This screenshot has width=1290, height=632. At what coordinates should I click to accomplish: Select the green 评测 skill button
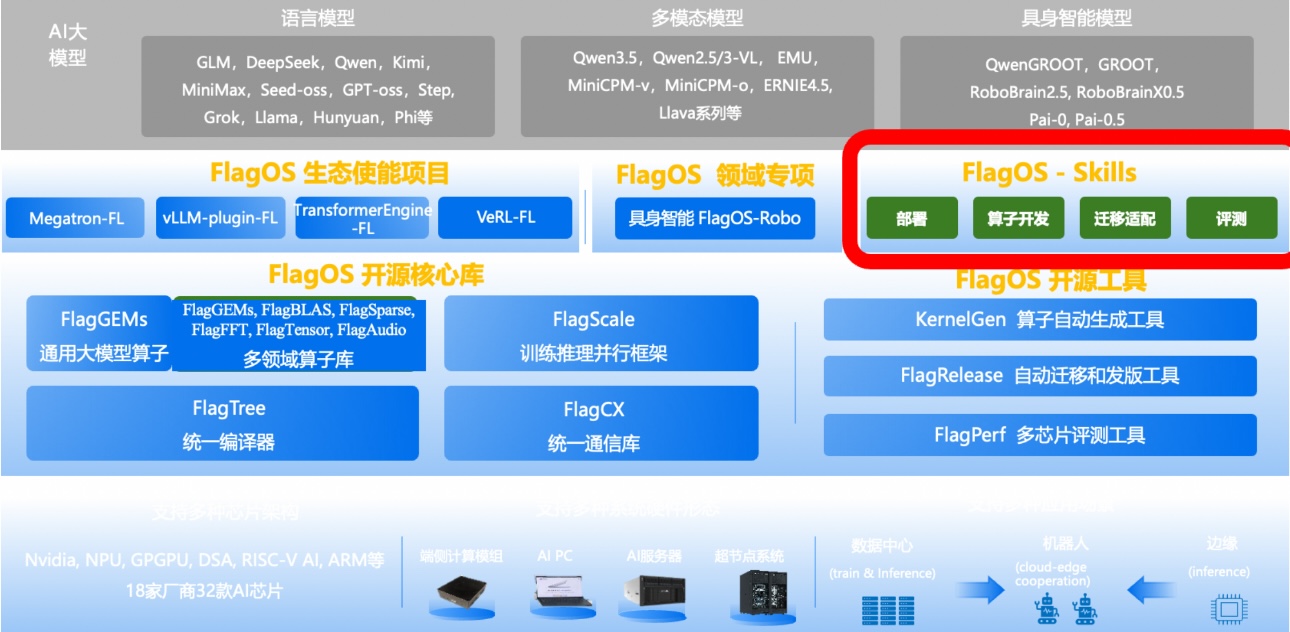tap(1231, 219)
